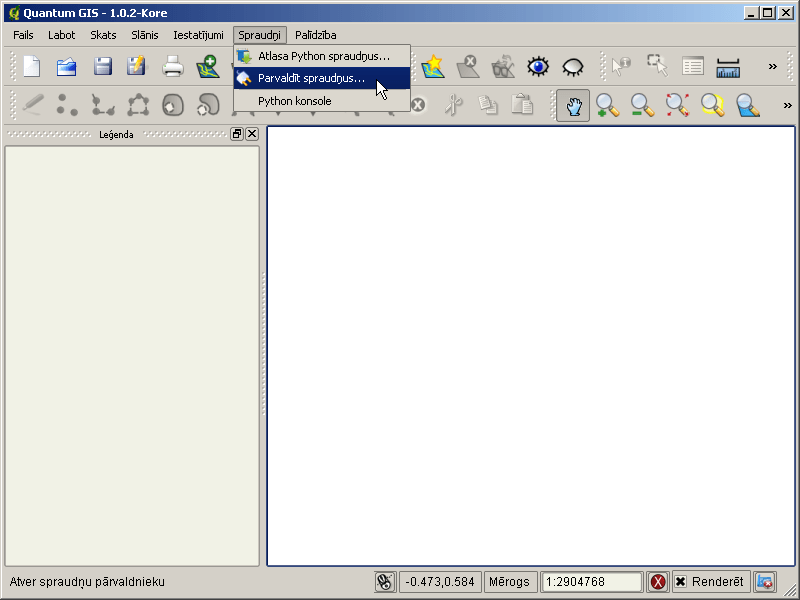
Task: Open the Fails menu
Action: coord(23,35)
